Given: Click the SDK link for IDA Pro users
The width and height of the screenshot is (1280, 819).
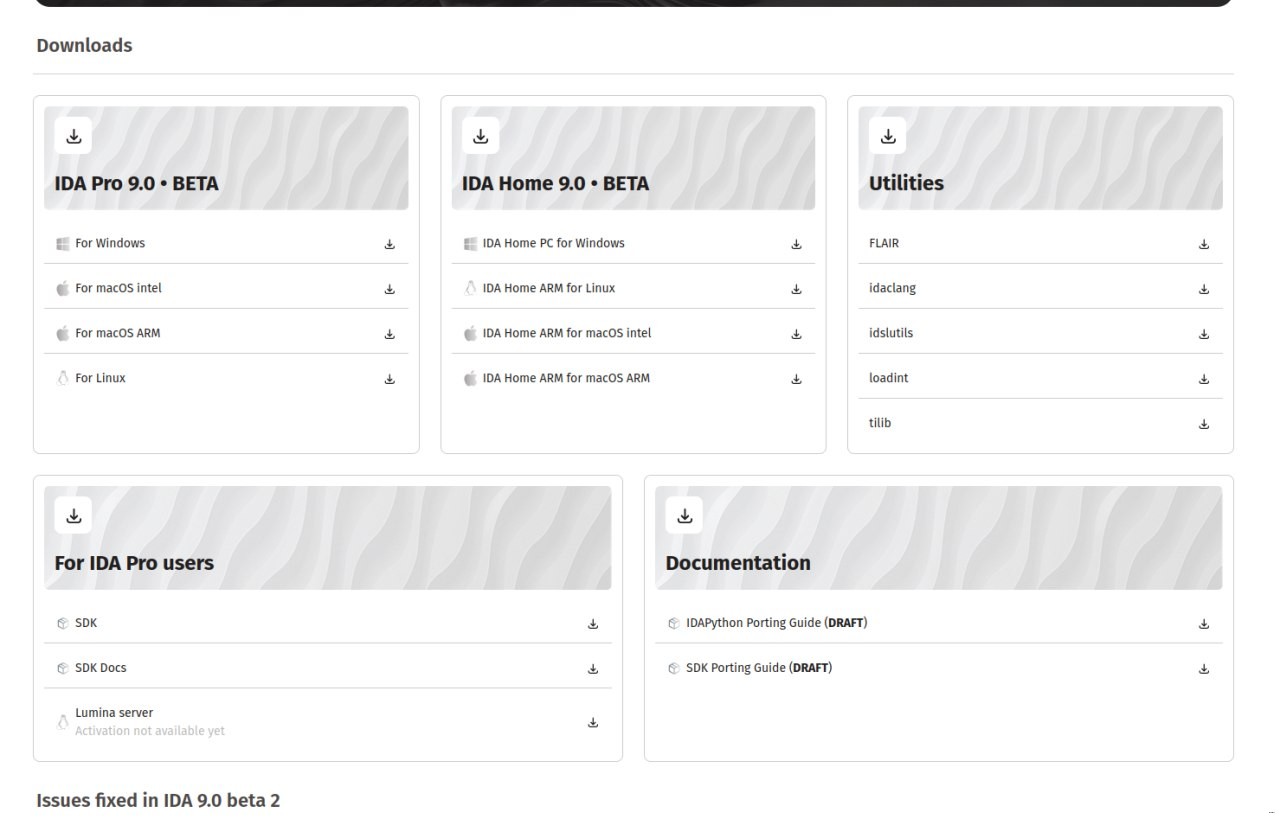Looking at the screenshot, I should (x=86, y=623).
